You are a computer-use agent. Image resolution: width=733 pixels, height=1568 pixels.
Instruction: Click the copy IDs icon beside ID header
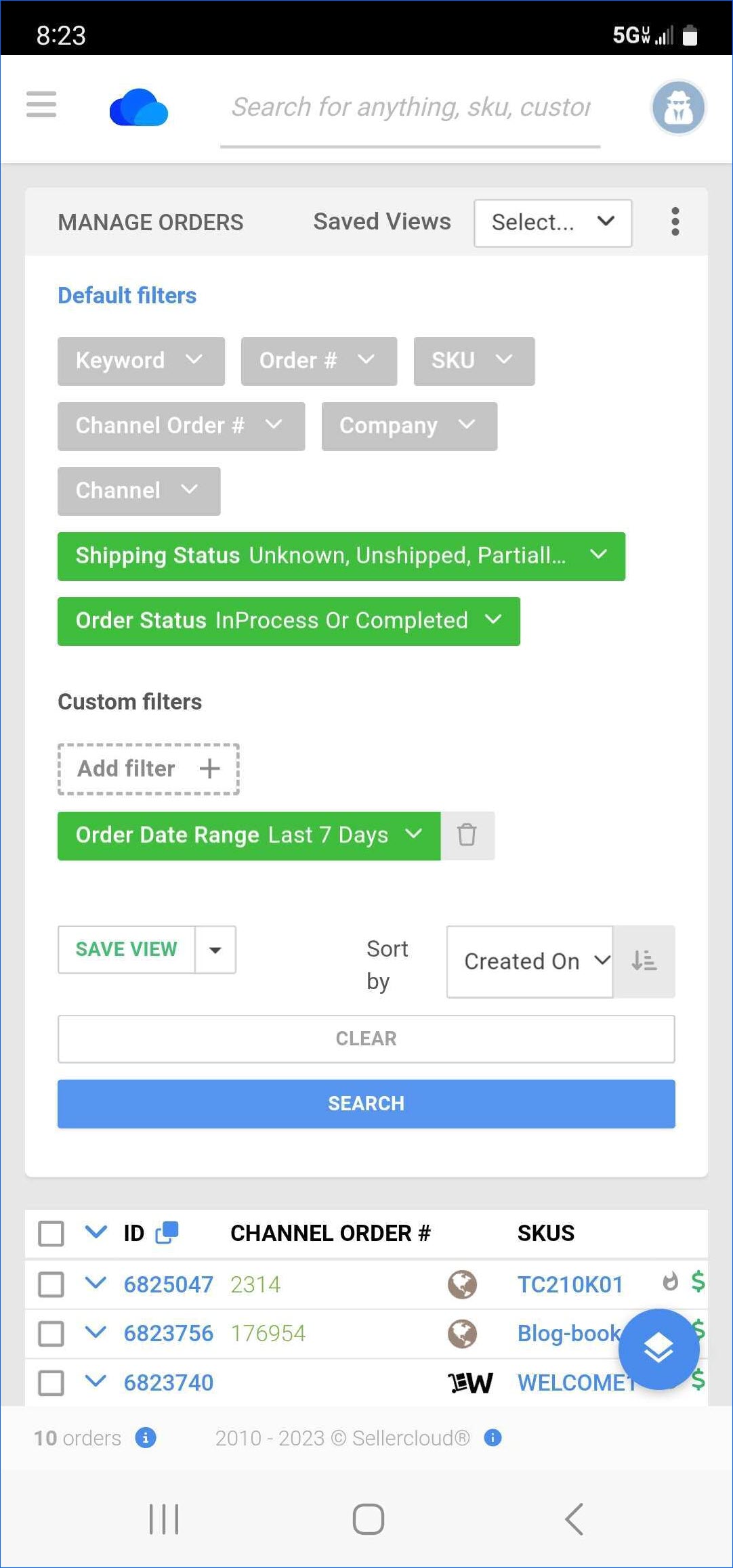167,1233
